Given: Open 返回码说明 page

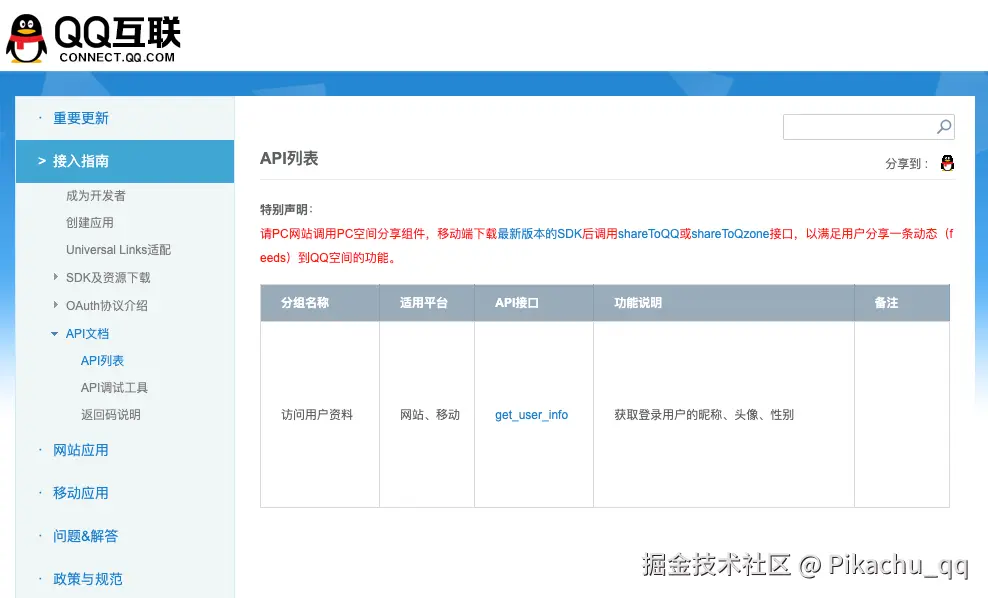Looking at the screenshot, I should click(110, 415).
